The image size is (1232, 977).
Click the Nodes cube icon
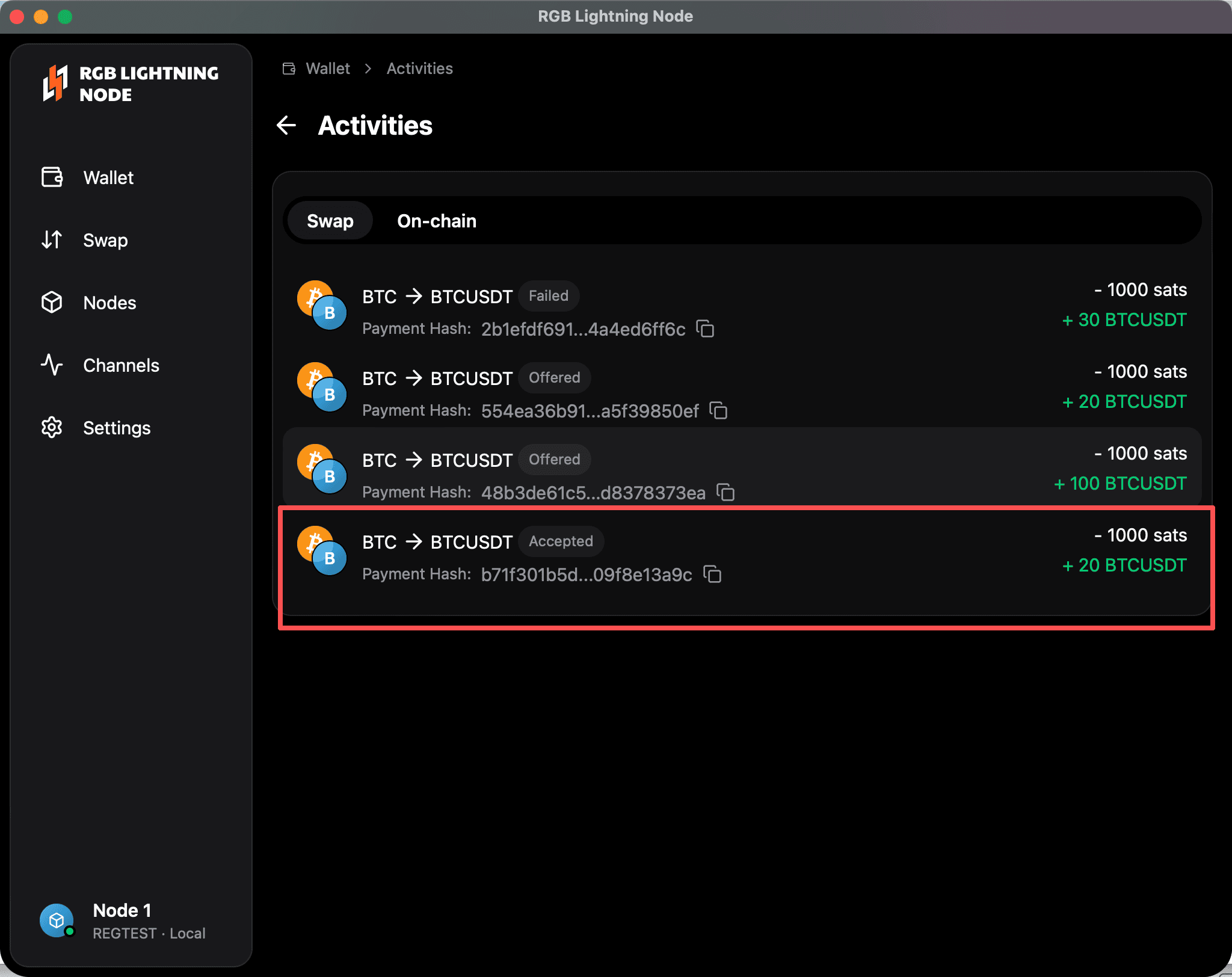point(52,303)
